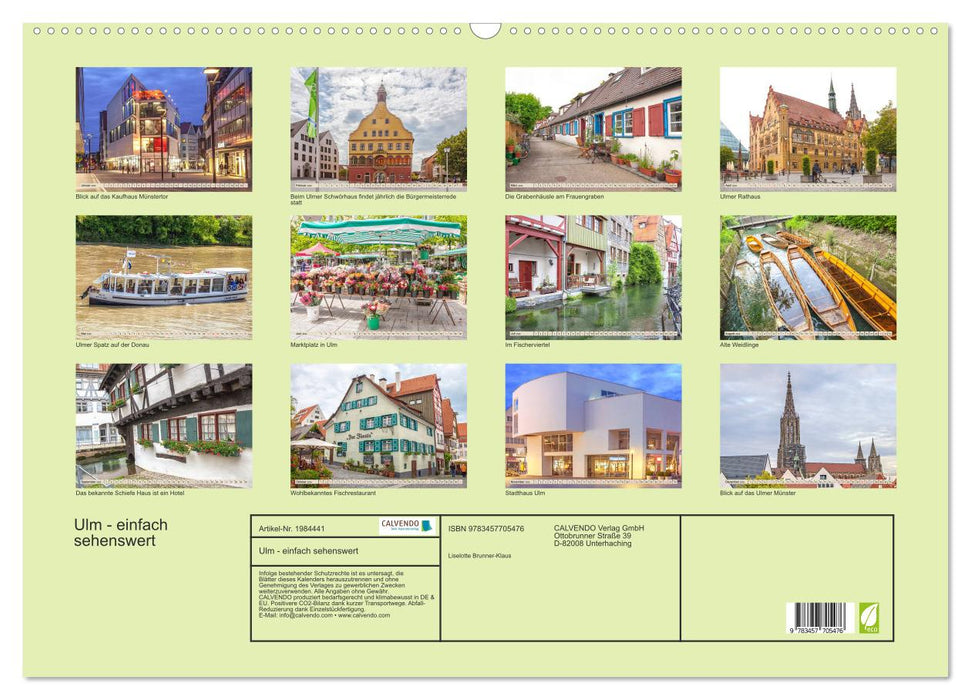
Task: Click the Im Fischerviertel canal photo
Action: (x=595, y=275)
